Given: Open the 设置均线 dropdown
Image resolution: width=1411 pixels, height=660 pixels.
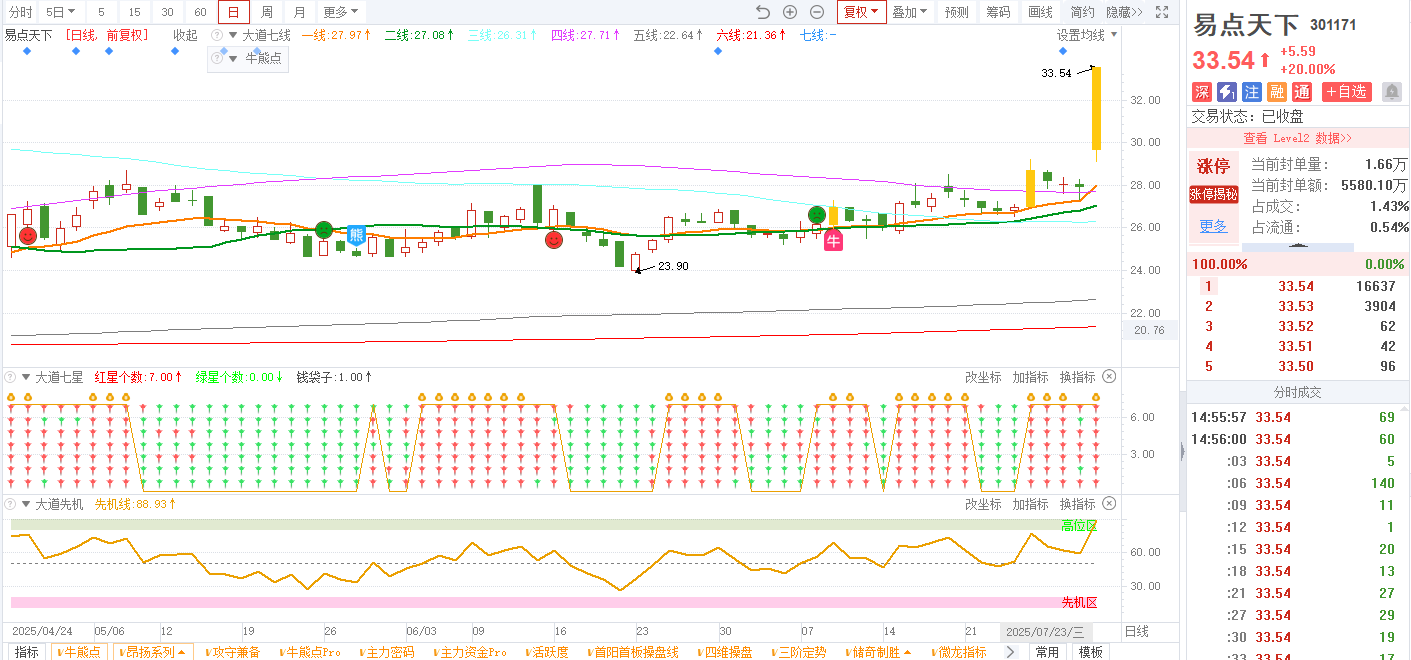Looking at the screenshot, I should (1088, 35).
